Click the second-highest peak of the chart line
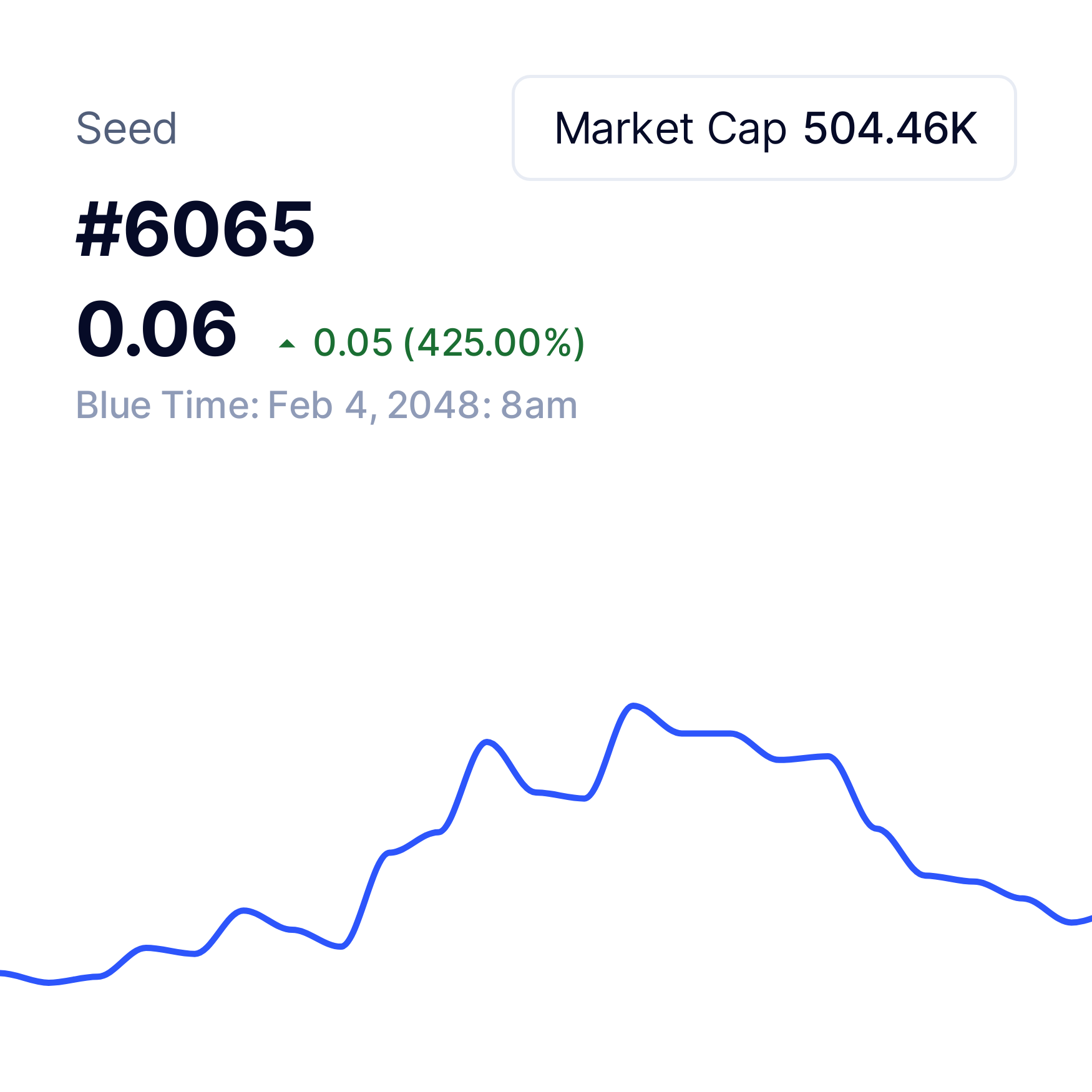Screen dimensions: 1092x1092 (487, 742)
